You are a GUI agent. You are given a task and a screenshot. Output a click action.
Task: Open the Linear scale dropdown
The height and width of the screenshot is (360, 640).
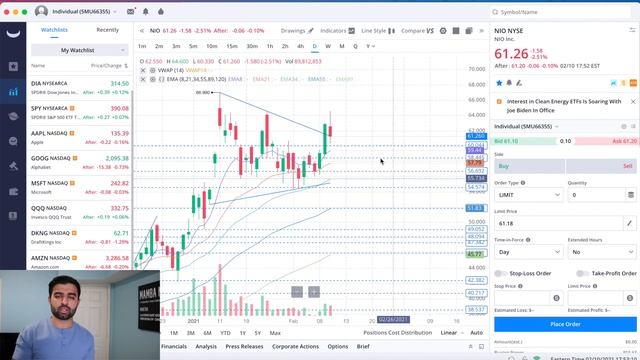point(452,333)
